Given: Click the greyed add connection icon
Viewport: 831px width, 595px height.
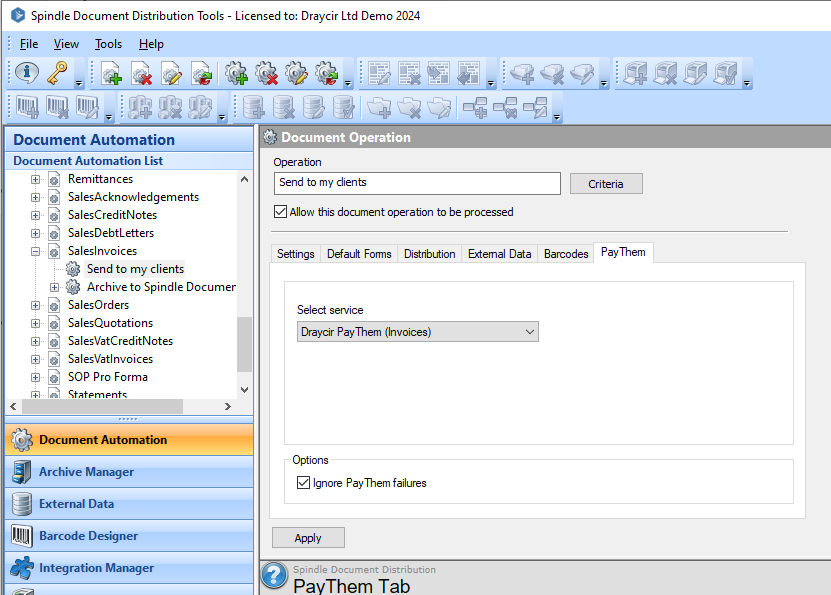Looking at the screenshot, I should point(475,108).
